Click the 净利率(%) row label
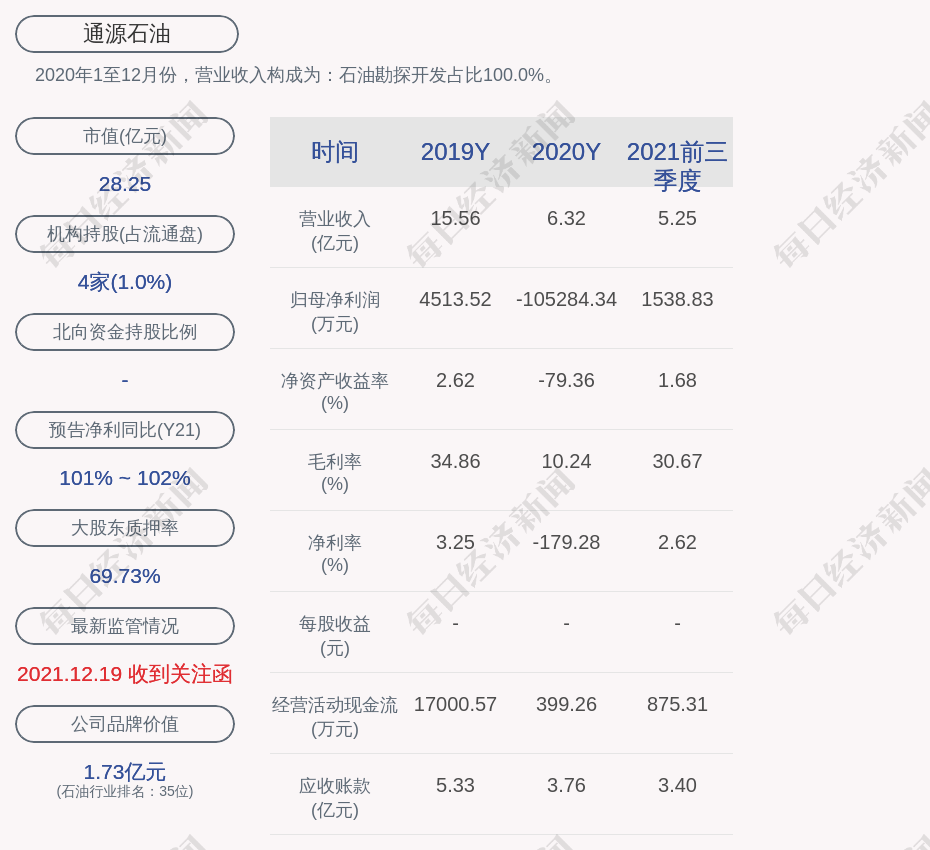Viewport: 930px width, 850px height. tap(335, 553)
